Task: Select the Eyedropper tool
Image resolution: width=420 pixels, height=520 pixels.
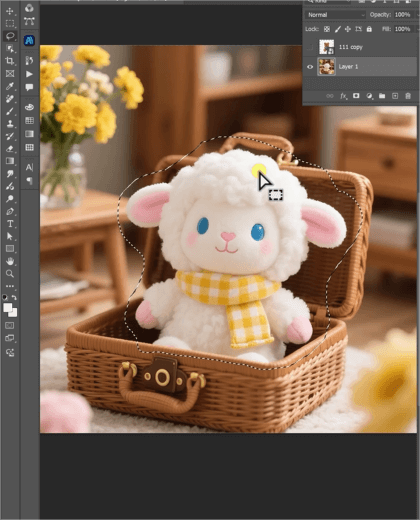Action: coord(10,86)
